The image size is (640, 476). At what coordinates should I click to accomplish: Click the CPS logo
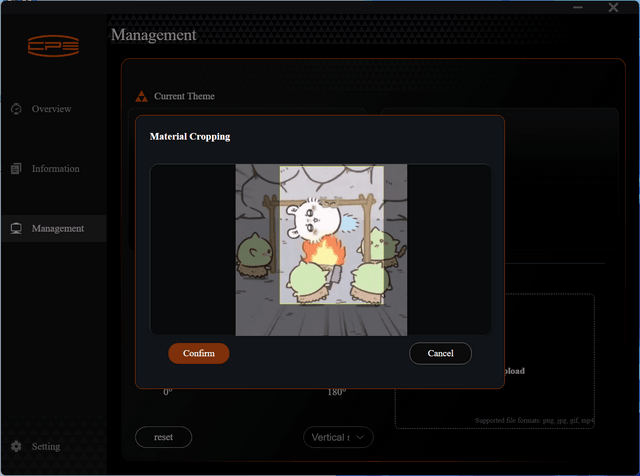coord(53,46)
